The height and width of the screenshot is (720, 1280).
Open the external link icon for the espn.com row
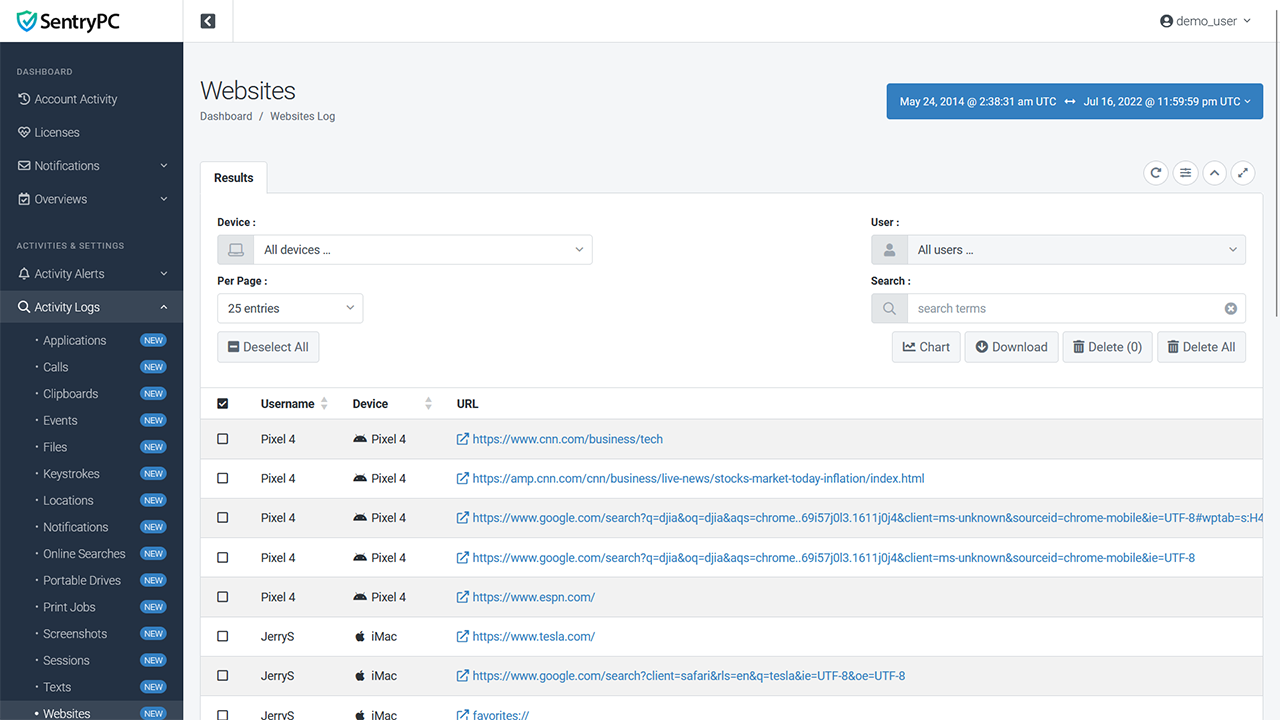[463, 597]
